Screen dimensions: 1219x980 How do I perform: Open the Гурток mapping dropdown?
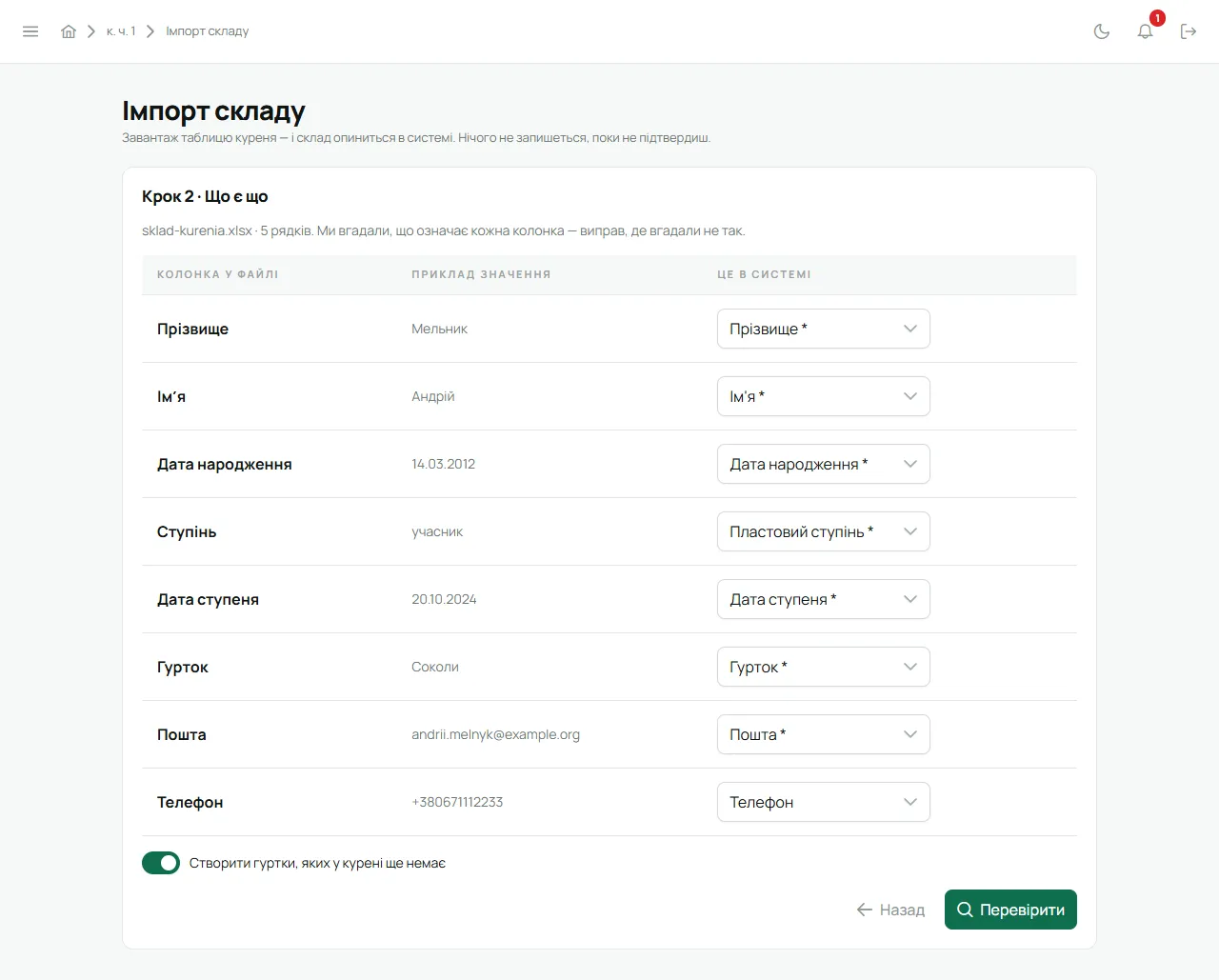pyautogui.click(x=824, y=667)
